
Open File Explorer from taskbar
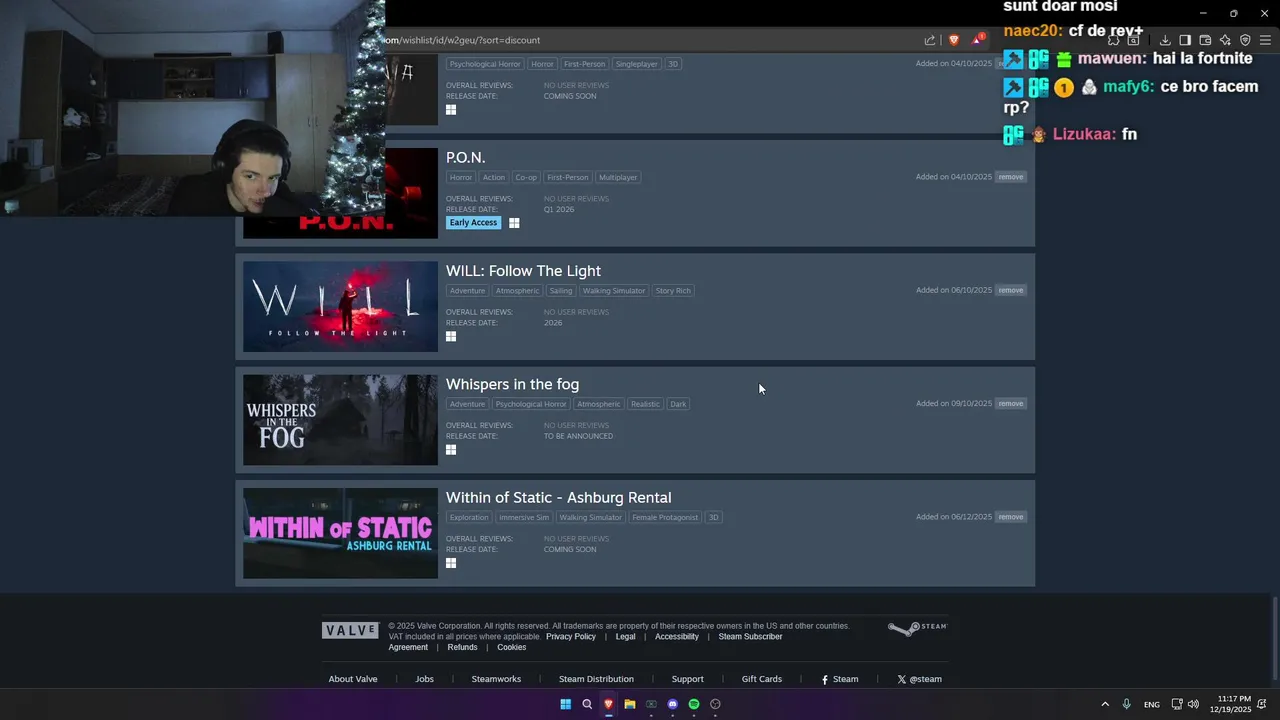pos(630,704)
